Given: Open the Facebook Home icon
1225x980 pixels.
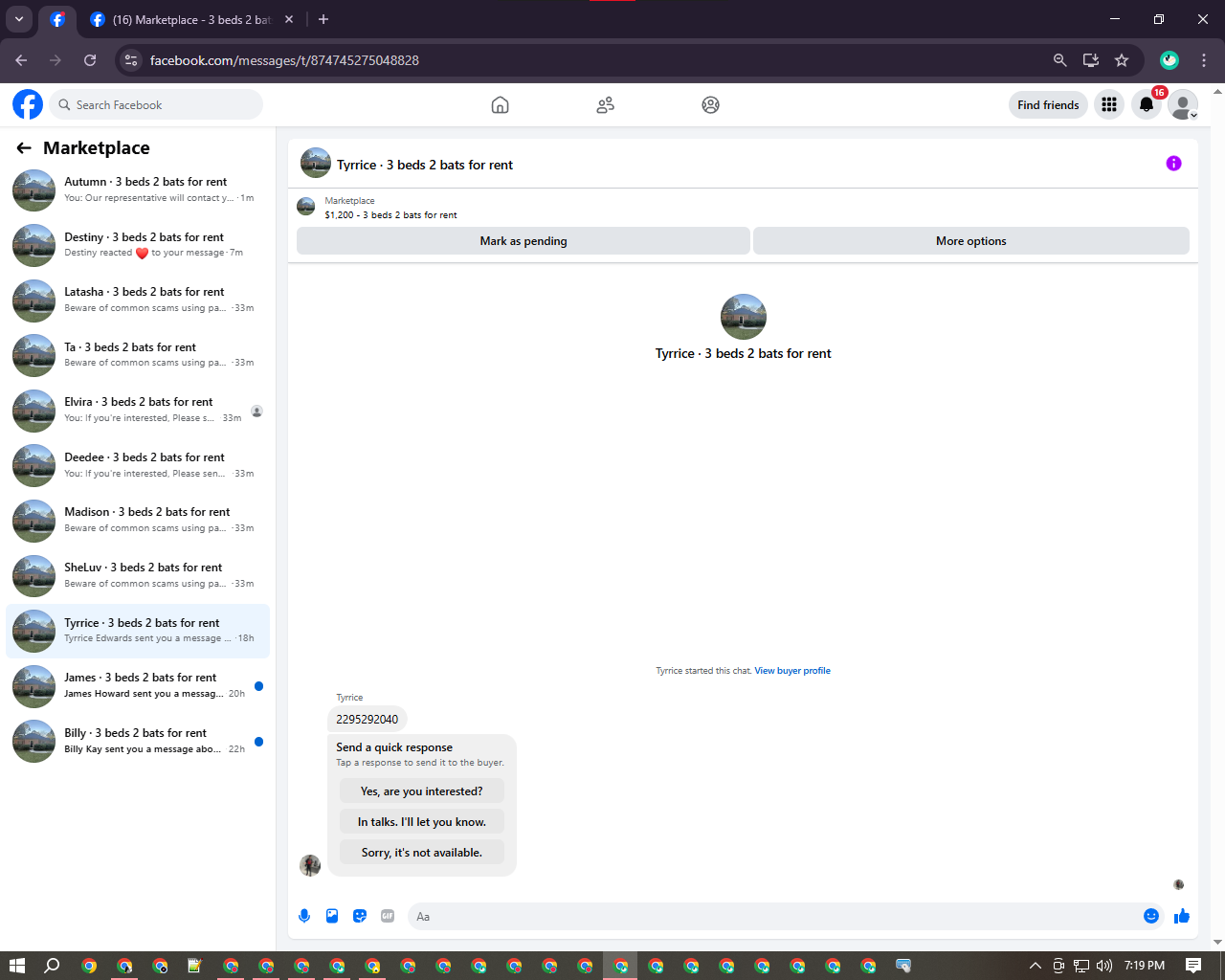Looking at the screenshot, I should point(500,105).
